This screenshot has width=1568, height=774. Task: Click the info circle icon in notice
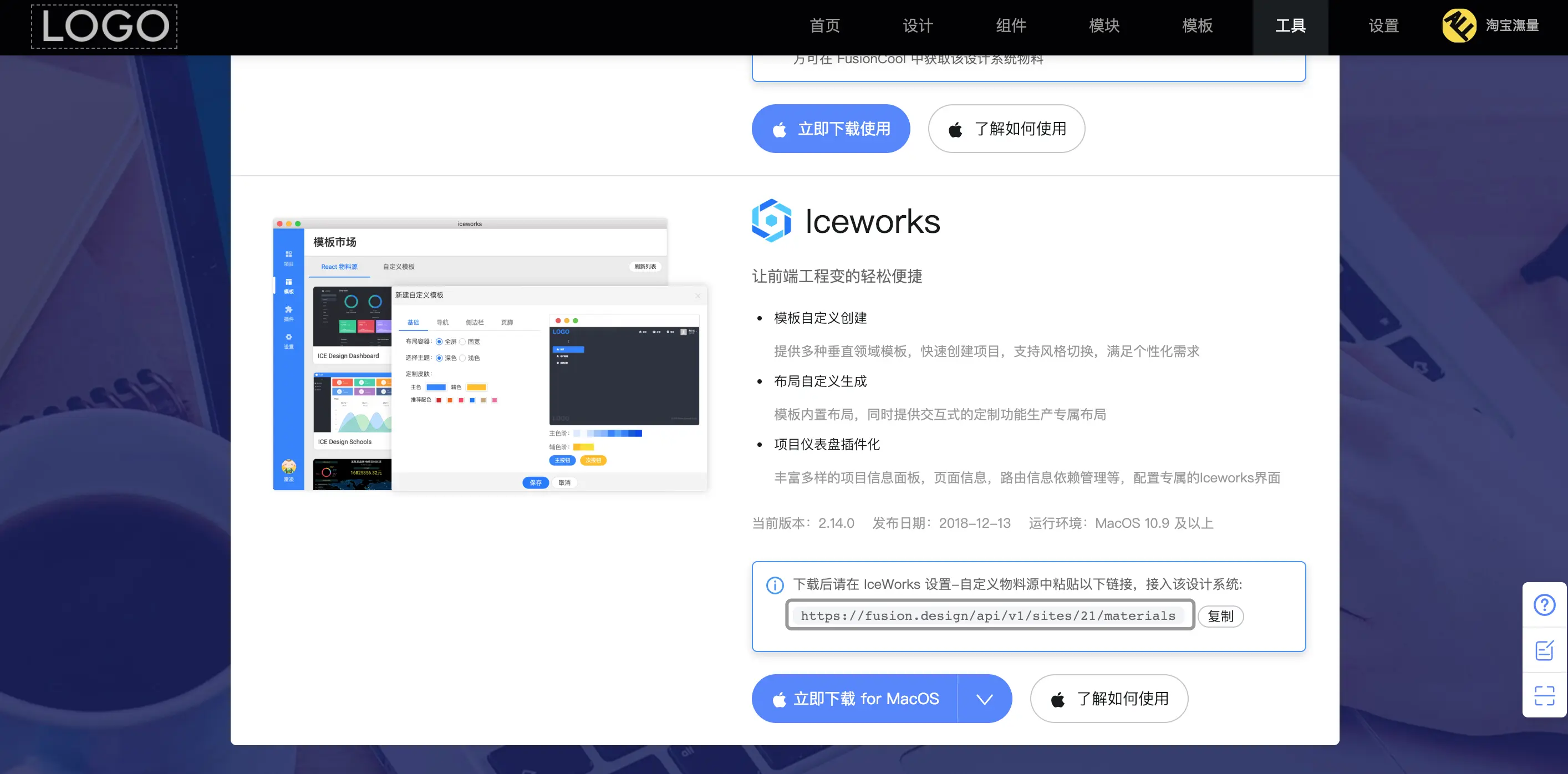click(x=774, y=585)
